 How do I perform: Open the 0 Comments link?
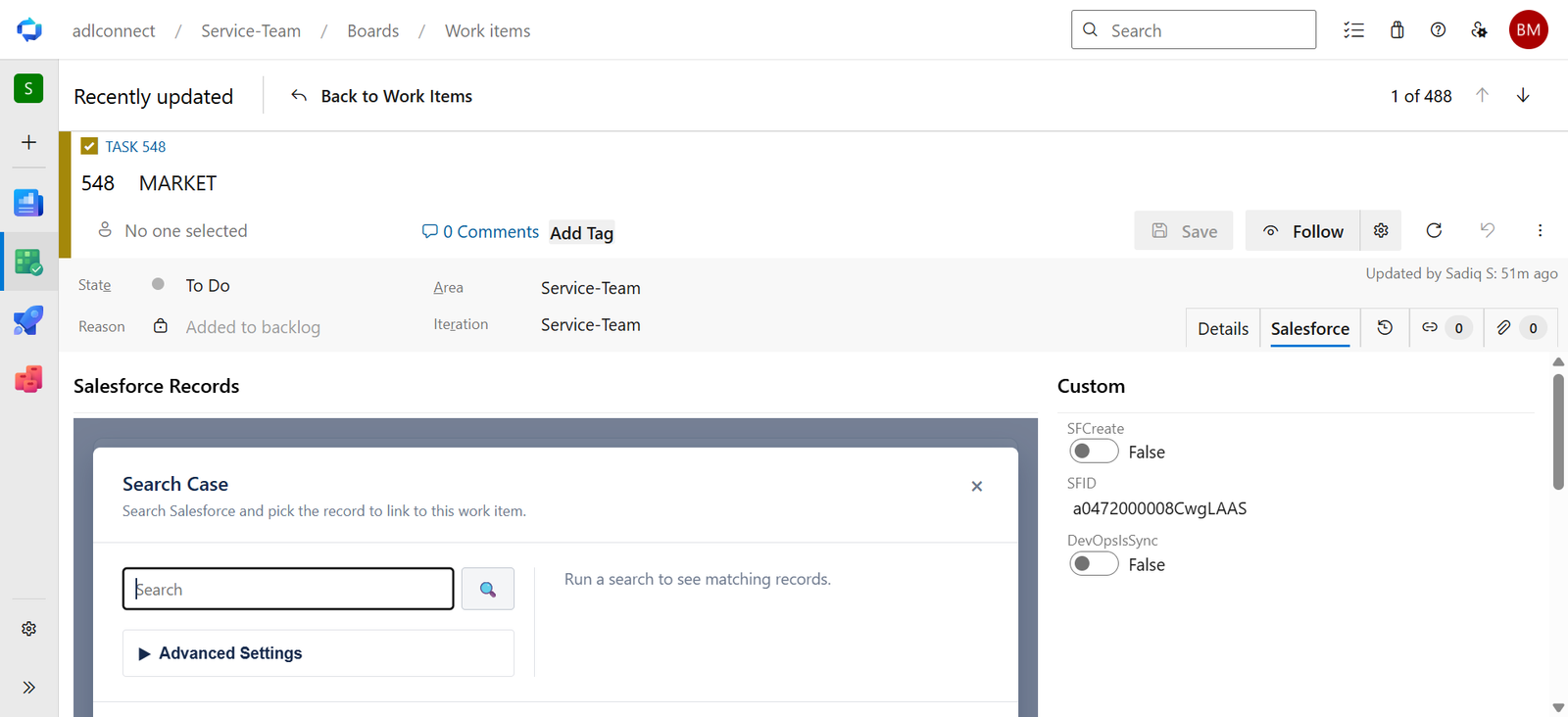pyautogui.click(x=480, y=231)
